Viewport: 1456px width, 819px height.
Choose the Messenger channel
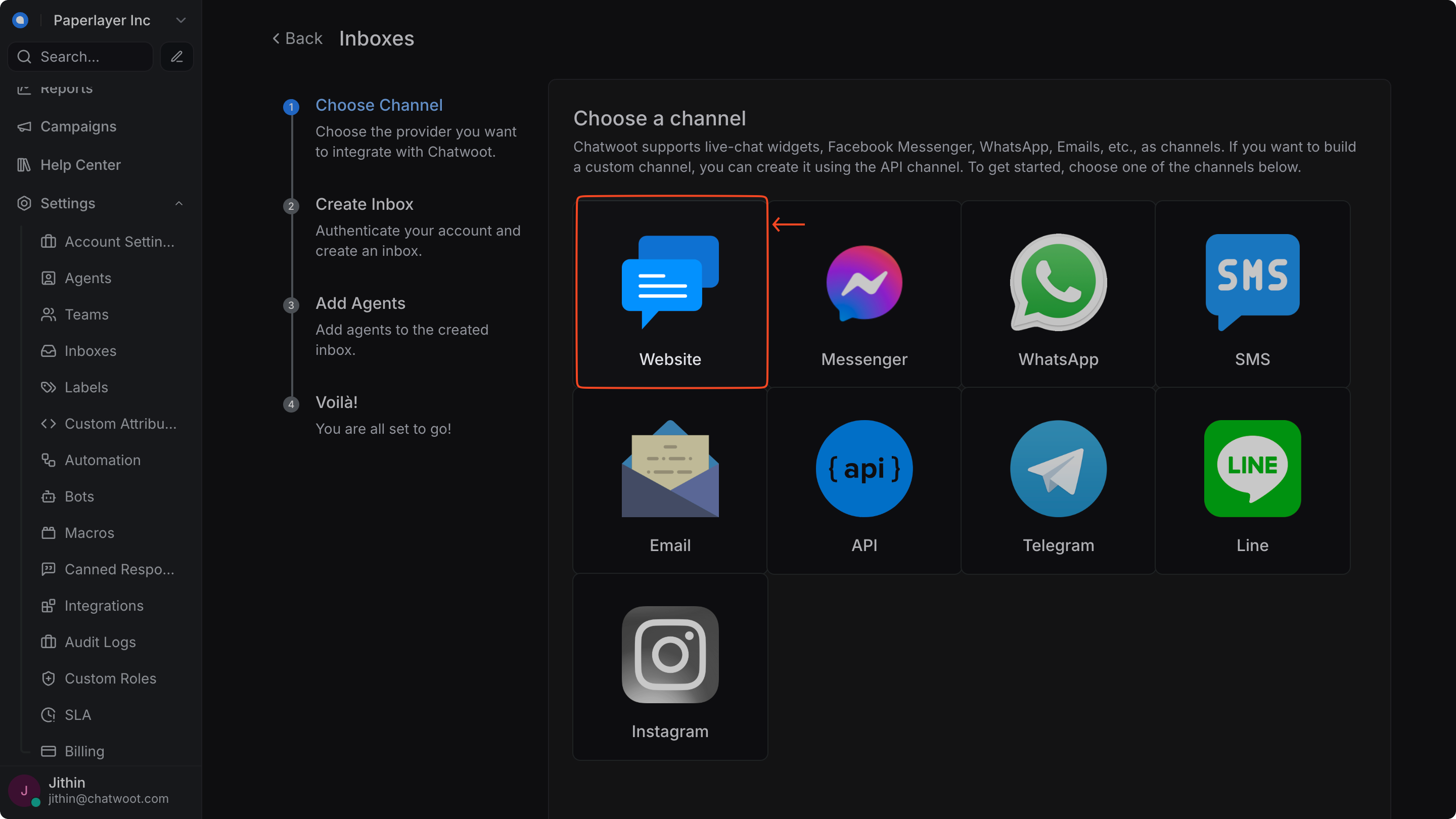(x=864, y=294)
